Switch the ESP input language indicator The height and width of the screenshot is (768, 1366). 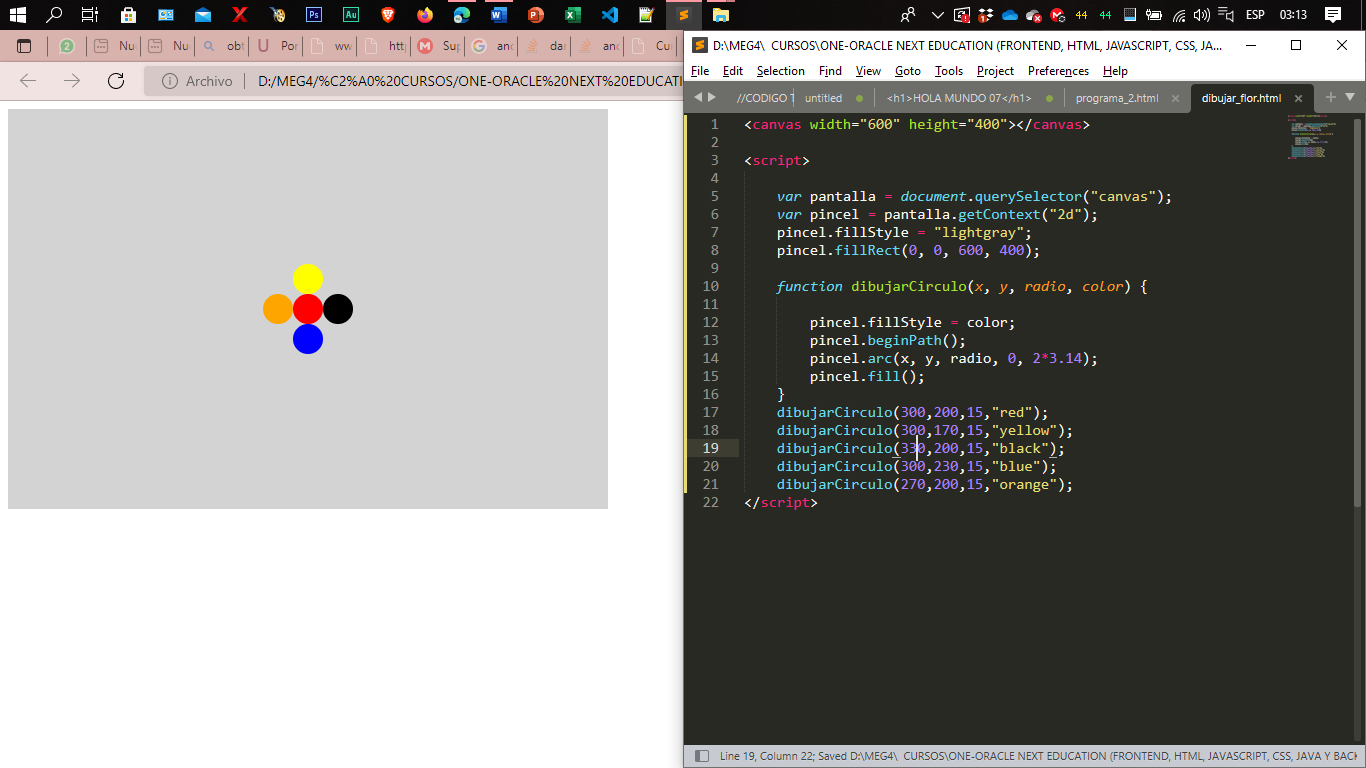[1255, 15]
